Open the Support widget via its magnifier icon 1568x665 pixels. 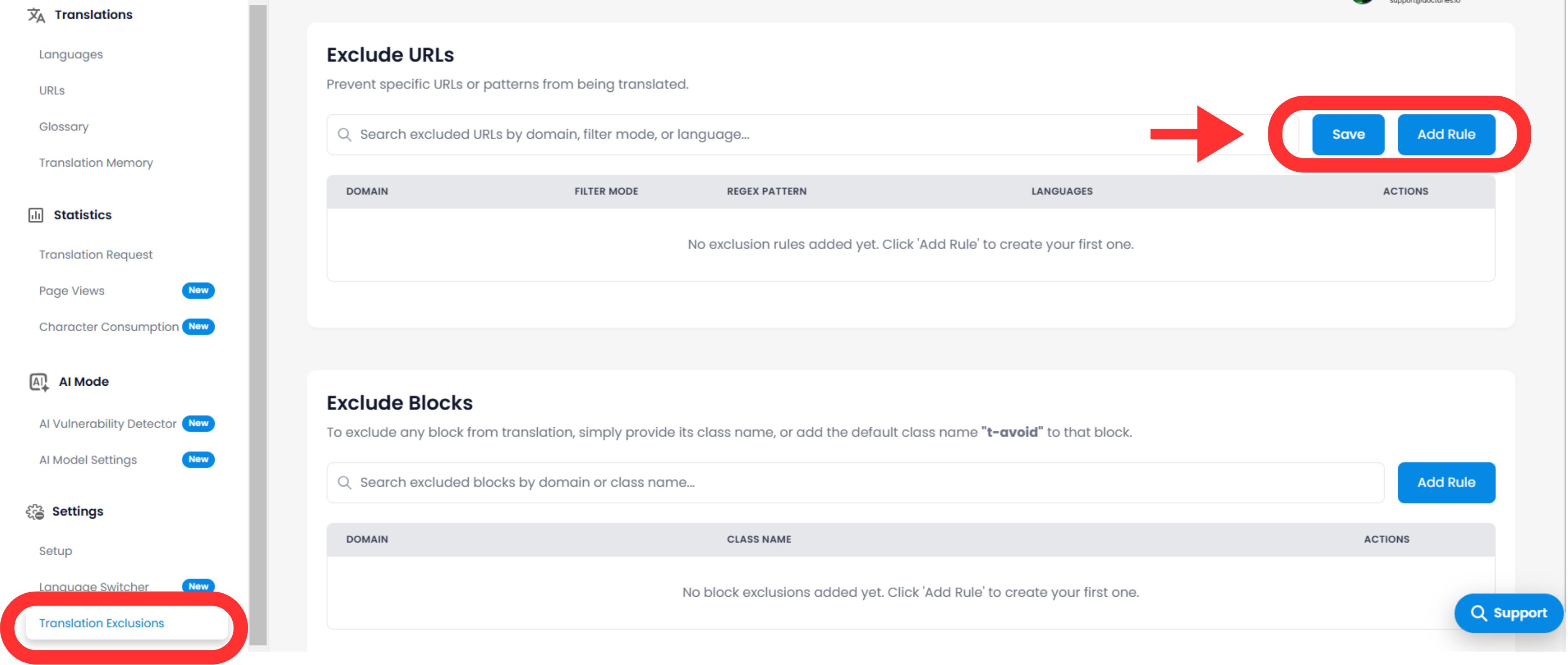[x=1478, y=613]
